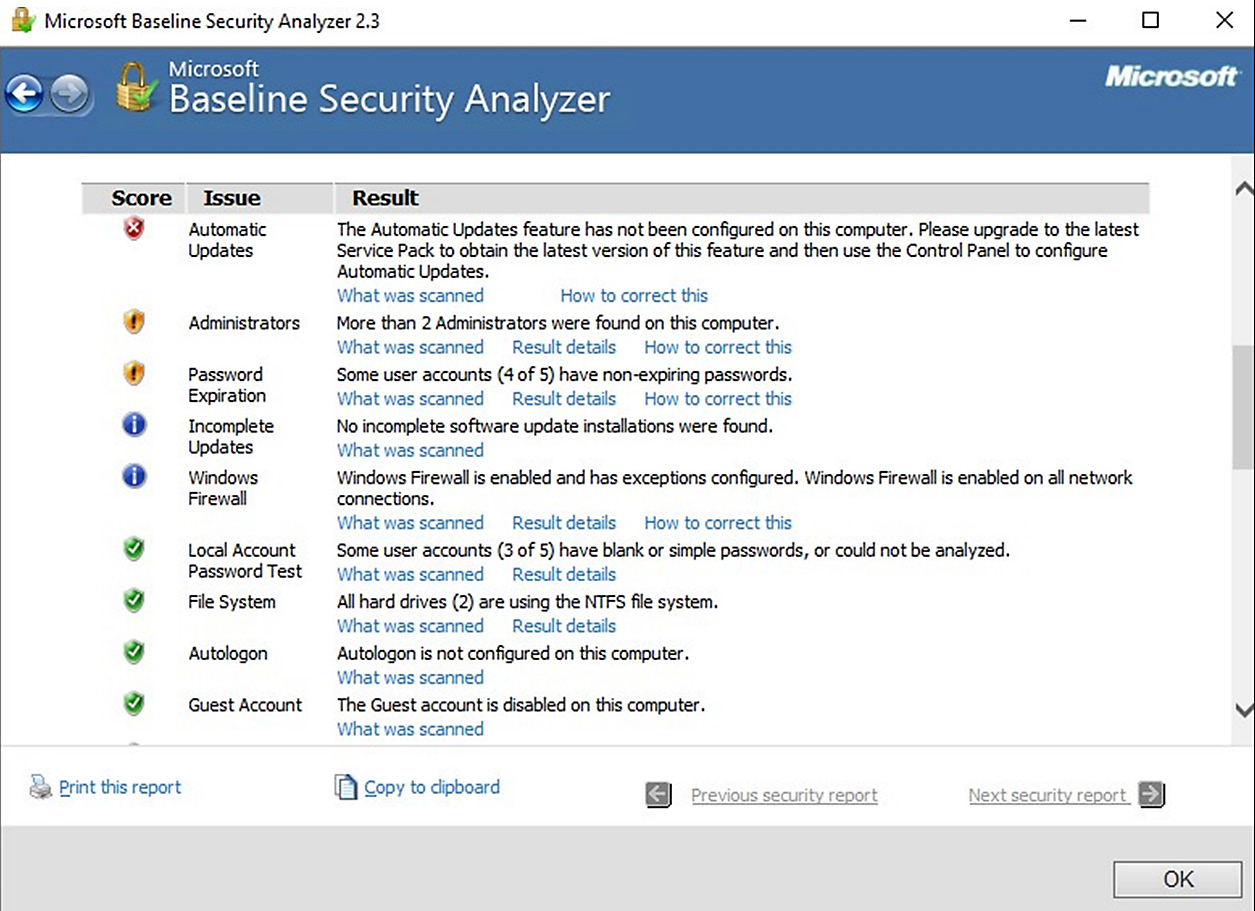Click the yellow warning shield beside Administrators
This screenshot has width=1255, height=911.
[134, 322]
